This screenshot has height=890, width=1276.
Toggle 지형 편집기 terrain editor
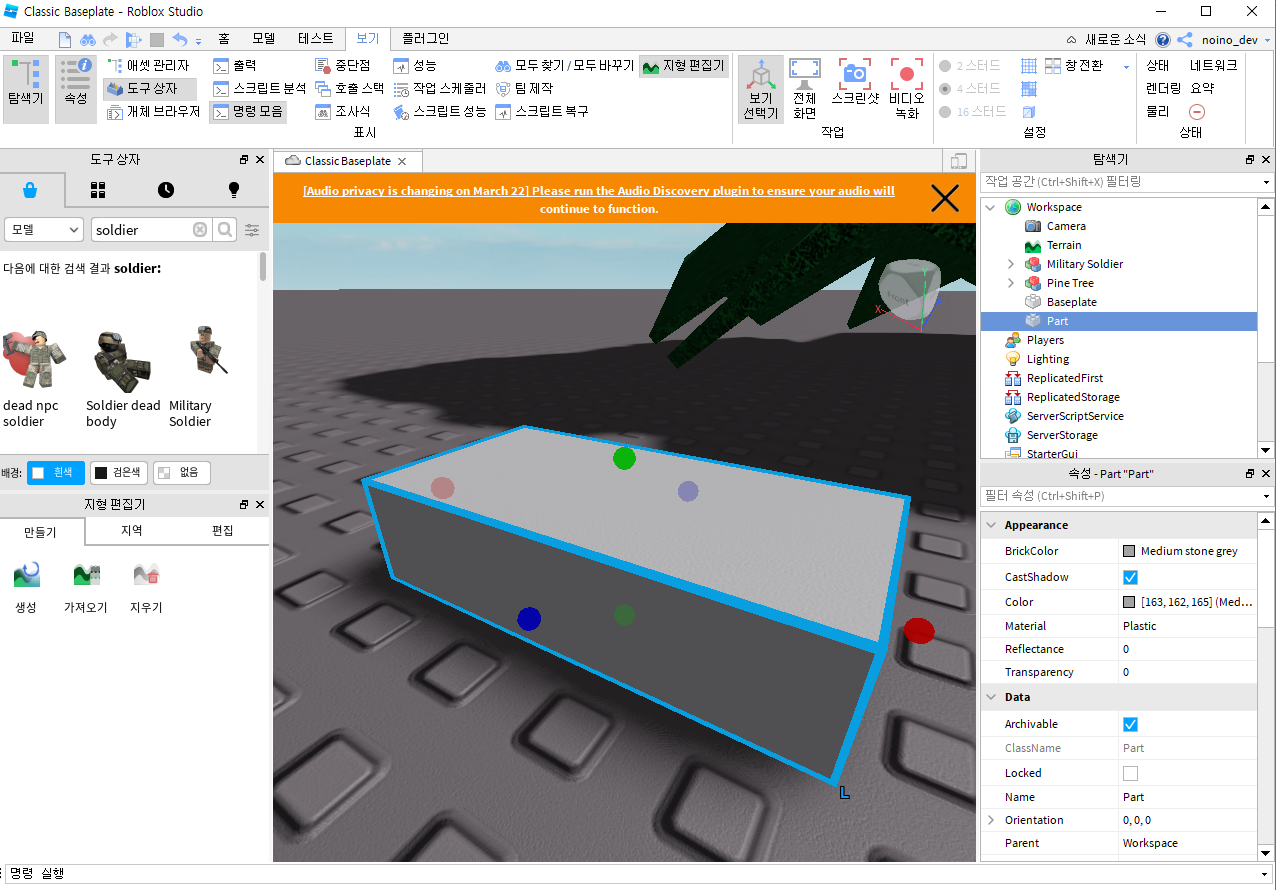684,66
